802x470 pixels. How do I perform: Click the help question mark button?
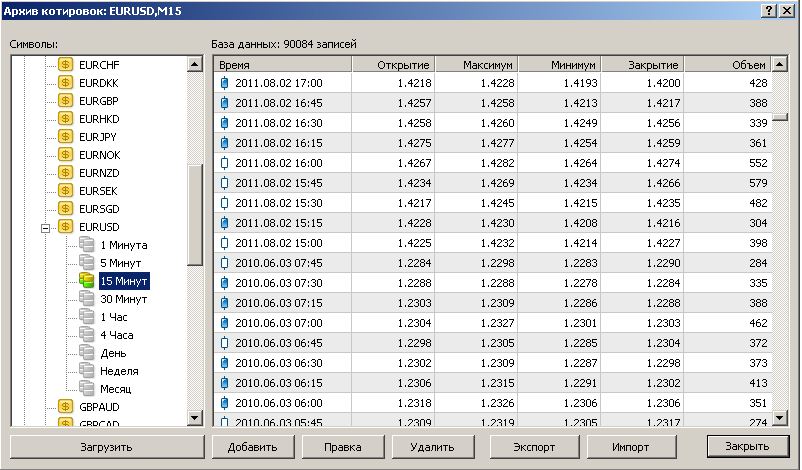769,11
